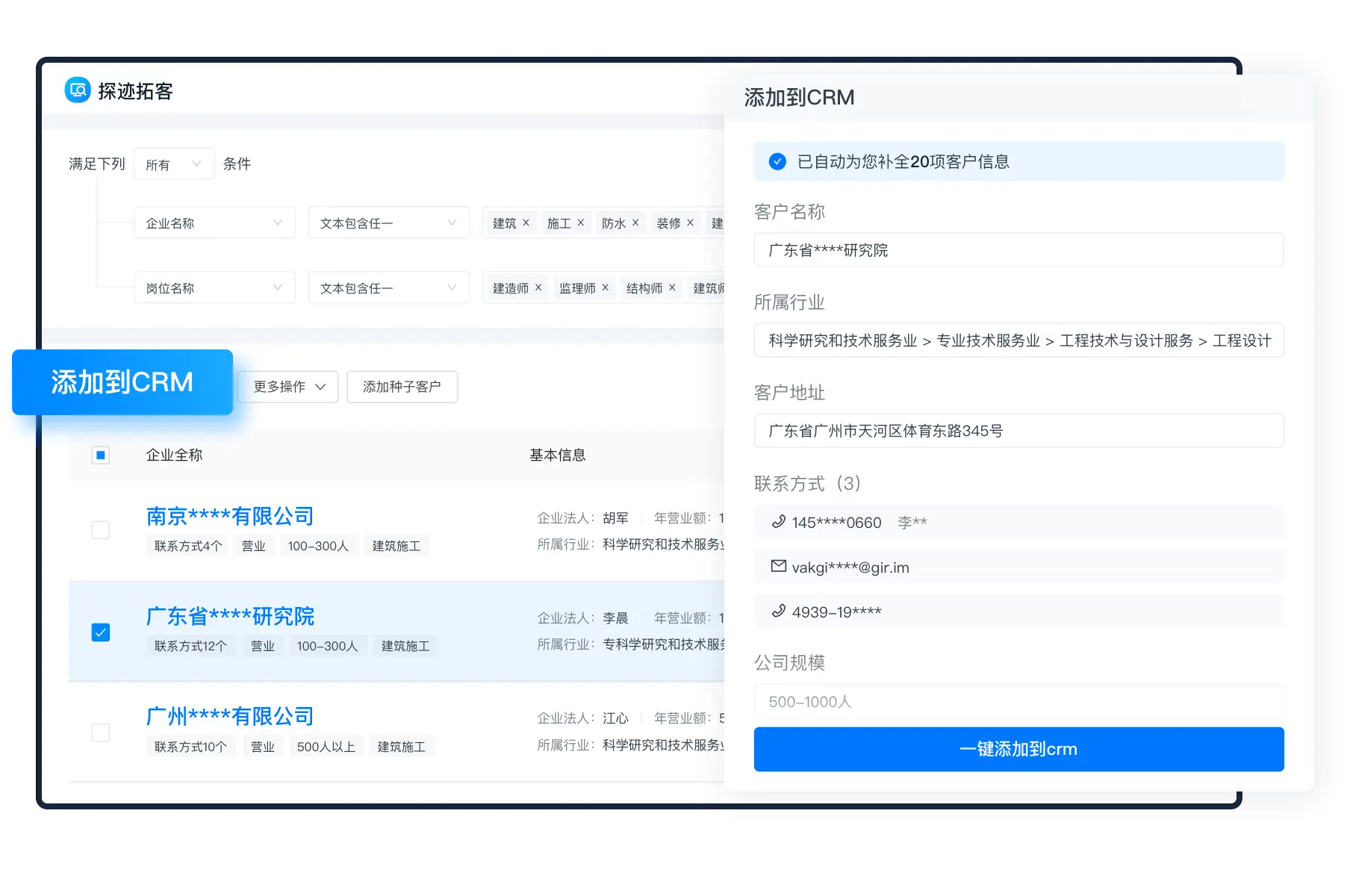The height and width of the screenshot is (896, 1347).
Task: Delete the 装修 tag via its X
Action: tap(690, 223)
